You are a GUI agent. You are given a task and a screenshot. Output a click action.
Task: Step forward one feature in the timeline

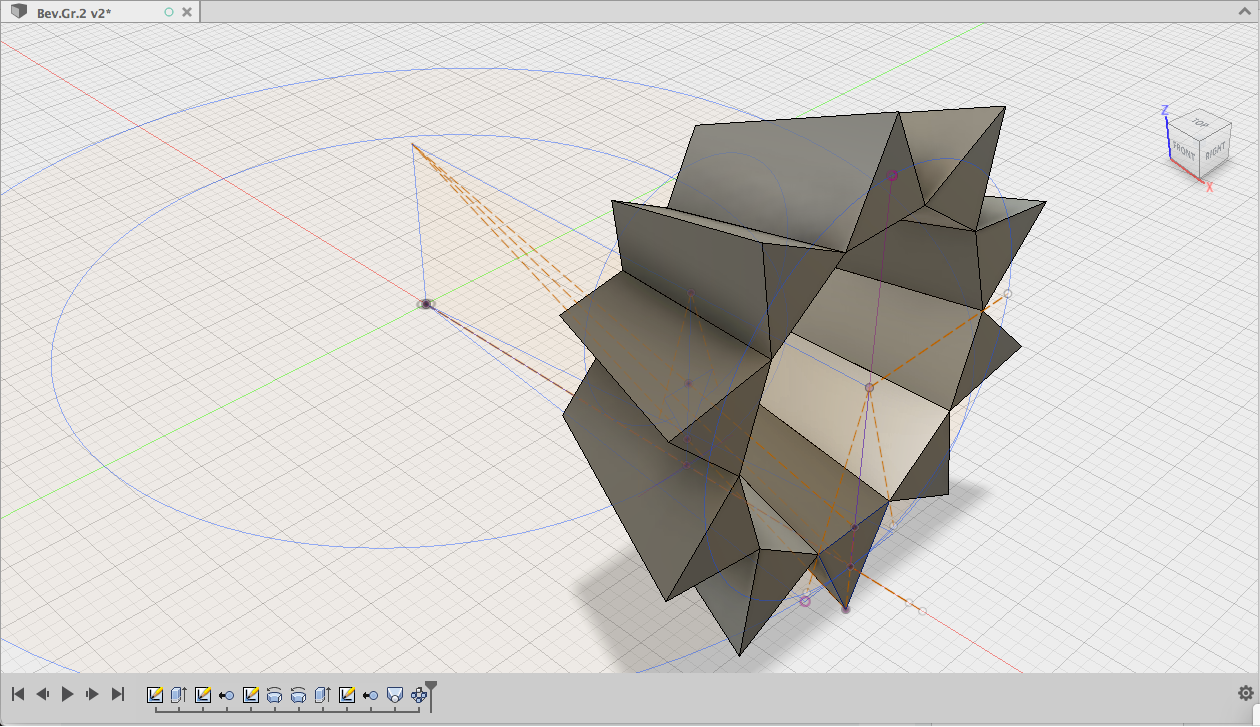(92, 694)
